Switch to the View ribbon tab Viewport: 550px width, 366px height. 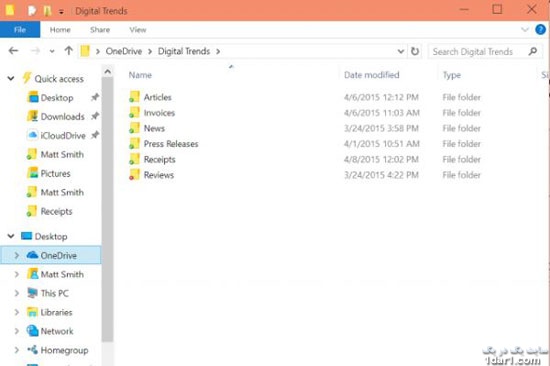pyautogui.click(x=138, y=30)
